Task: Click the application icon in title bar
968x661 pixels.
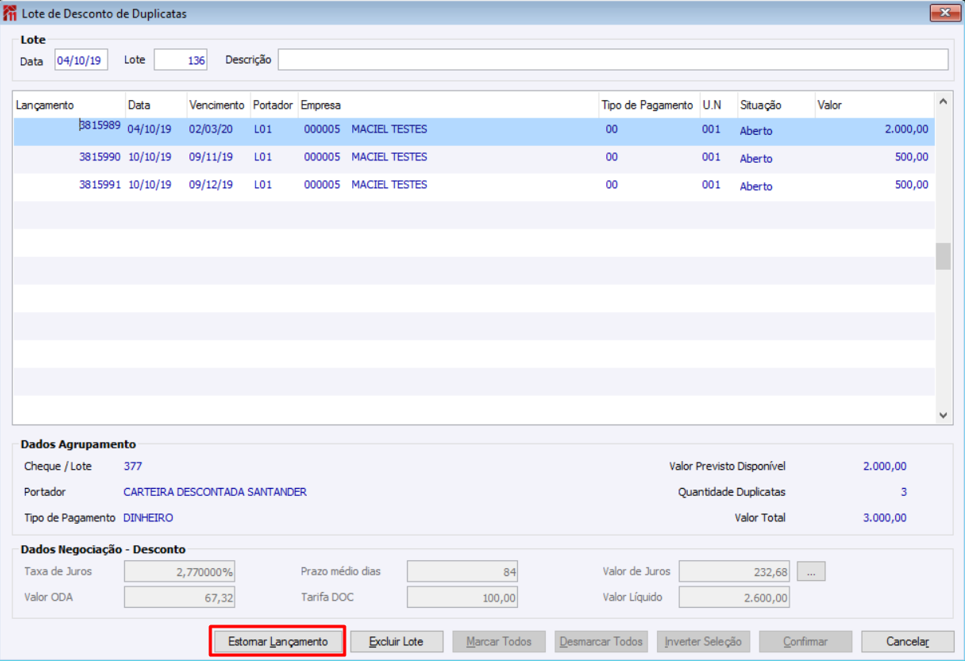Action: pyautogui.click(x=11, y=14)
